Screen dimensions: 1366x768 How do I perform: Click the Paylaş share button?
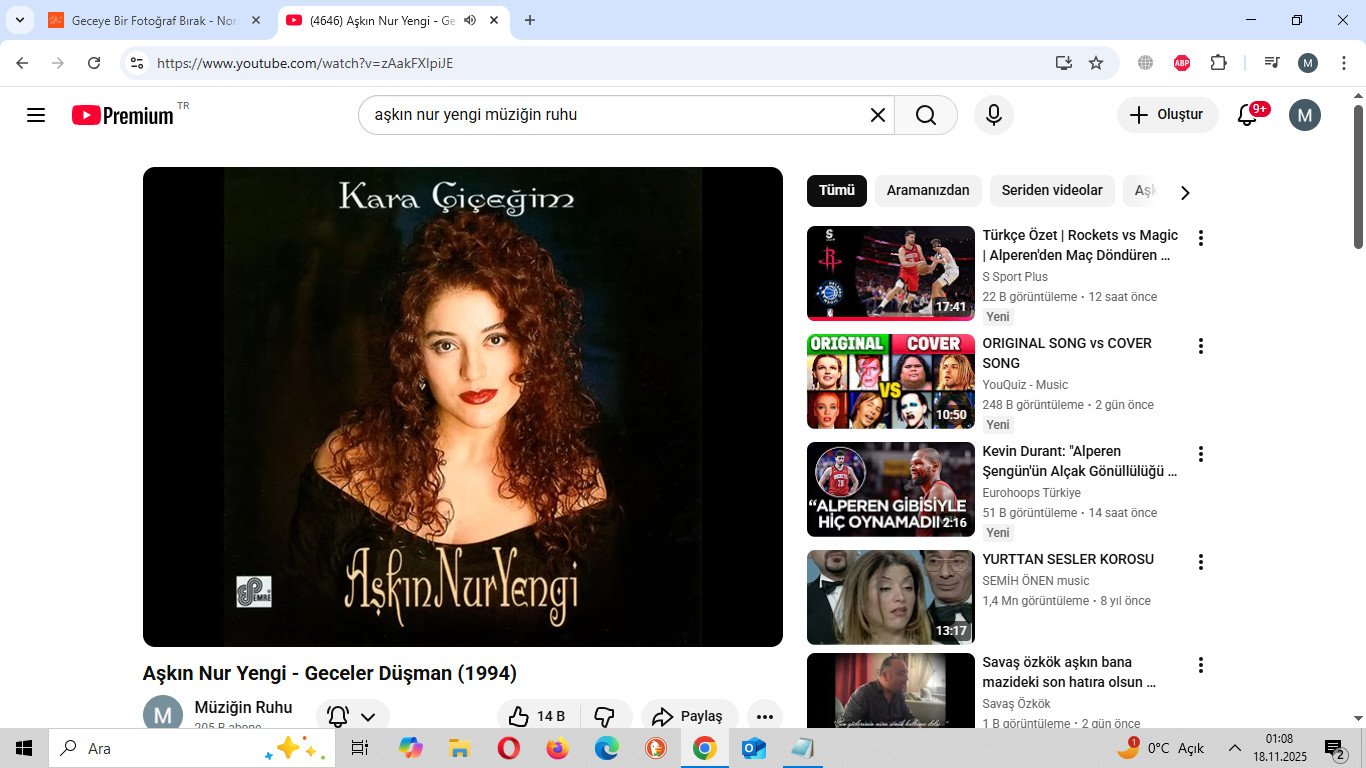[x=688, y=716]
